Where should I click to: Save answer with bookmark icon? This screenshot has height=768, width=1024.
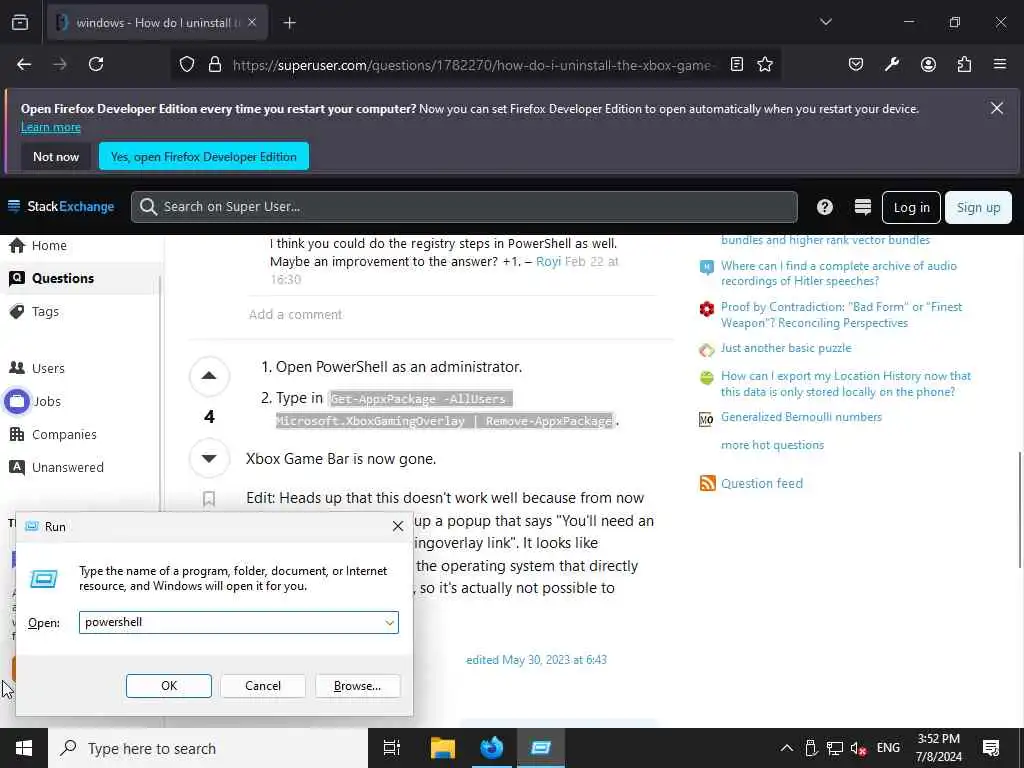click(x=209, y=500)
